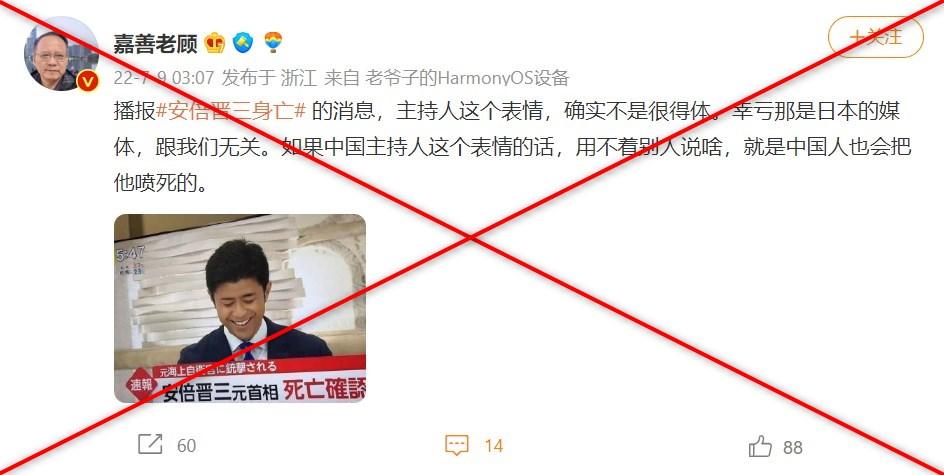Like the post with thumbs-up icon

coord(760,446)
